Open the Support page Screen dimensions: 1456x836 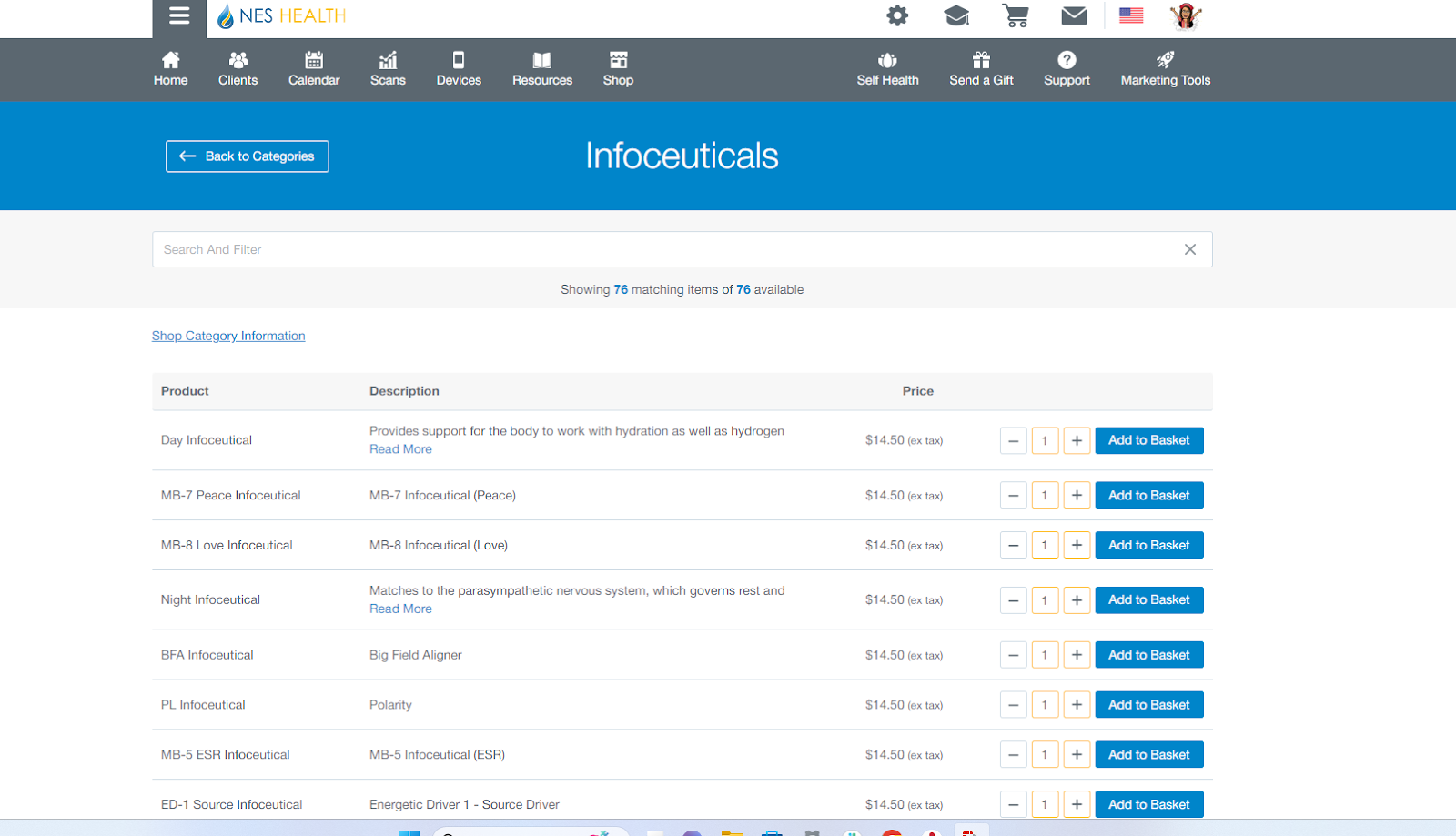[1067, 69]
